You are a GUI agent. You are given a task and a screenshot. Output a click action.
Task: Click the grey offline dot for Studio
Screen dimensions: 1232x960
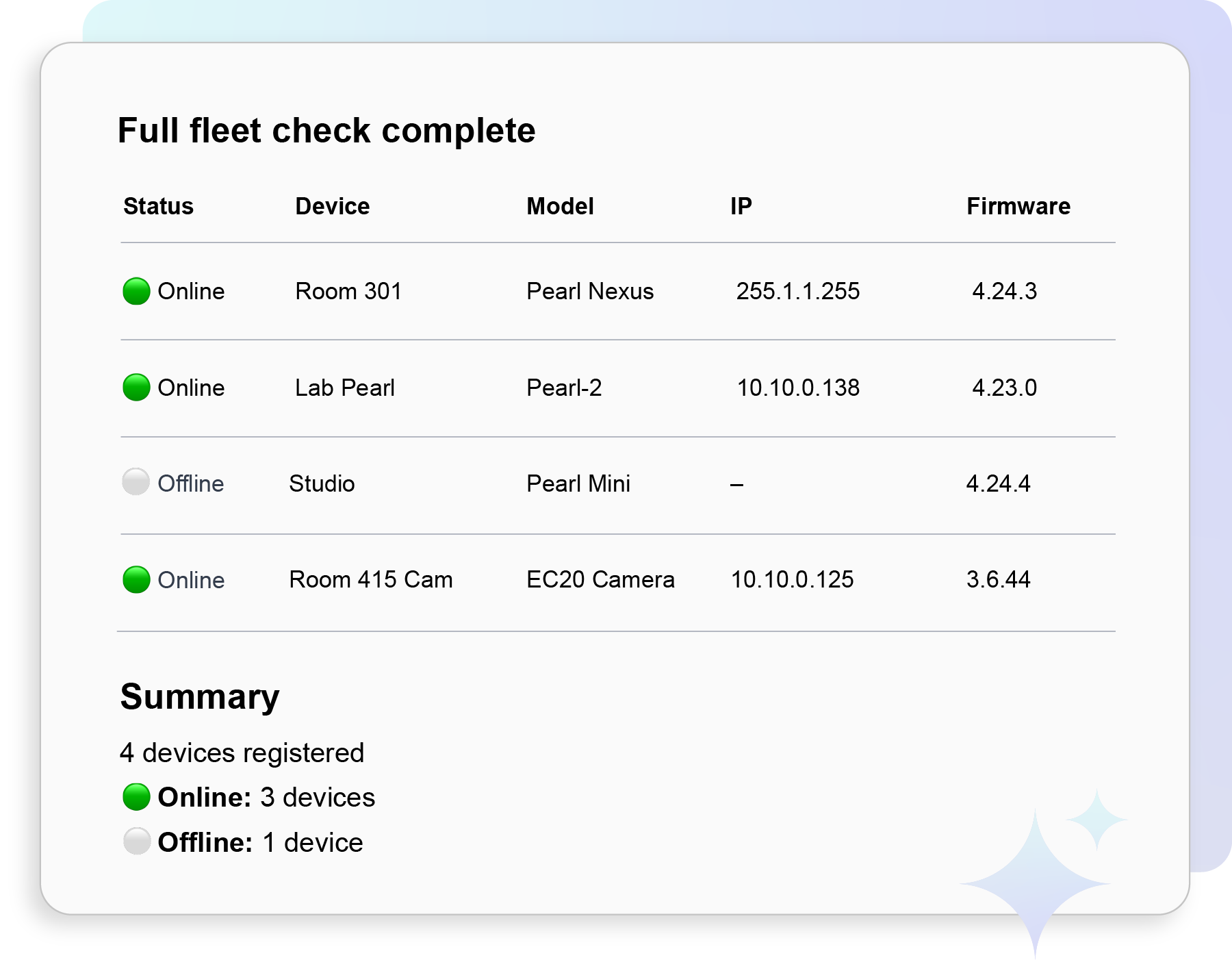coord(136,481)
